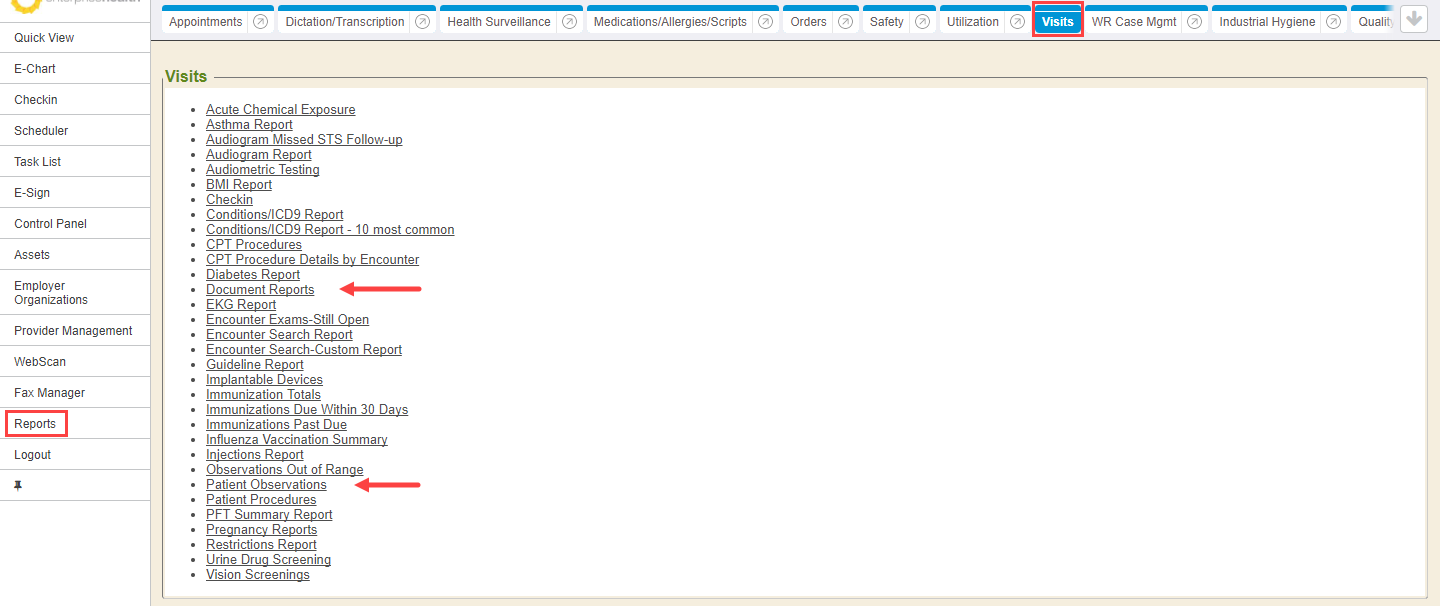Click the arrow icon beside Utilization tab
This screenshot has height=606, width=1440.
point(1017,22)
